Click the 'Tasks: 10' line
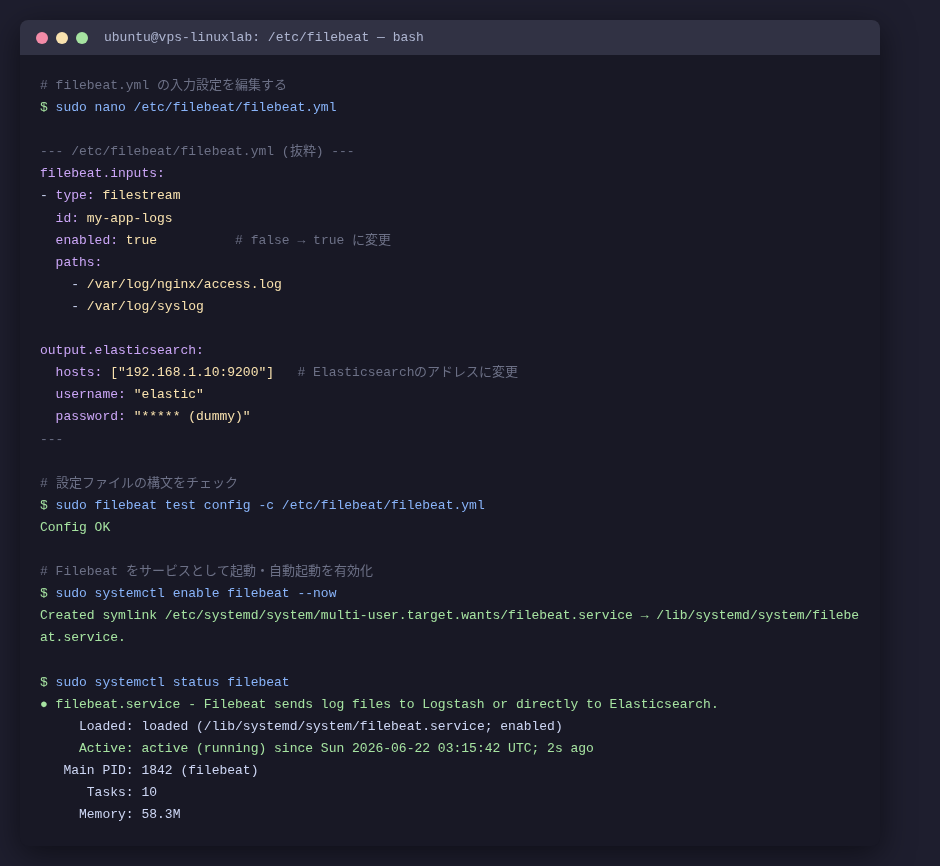Screen dimensions: 940x866 coord(122,793)
